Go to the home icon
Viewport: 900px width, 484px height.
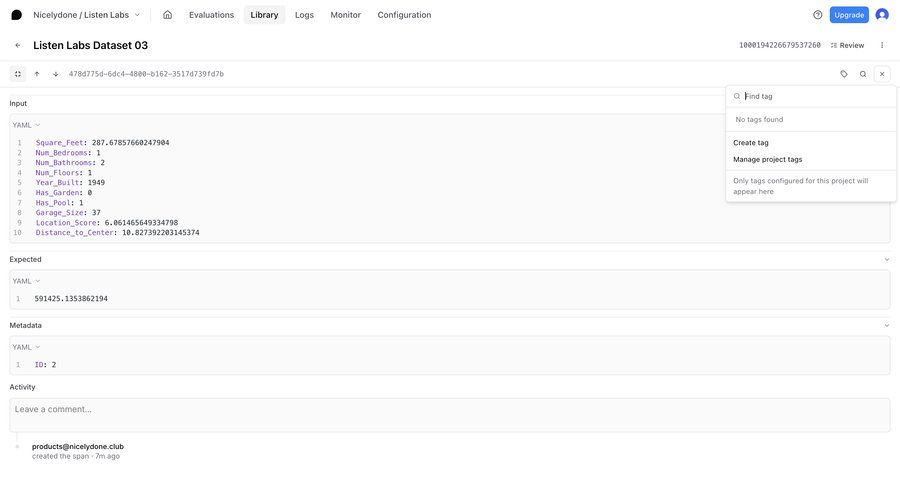168,15
